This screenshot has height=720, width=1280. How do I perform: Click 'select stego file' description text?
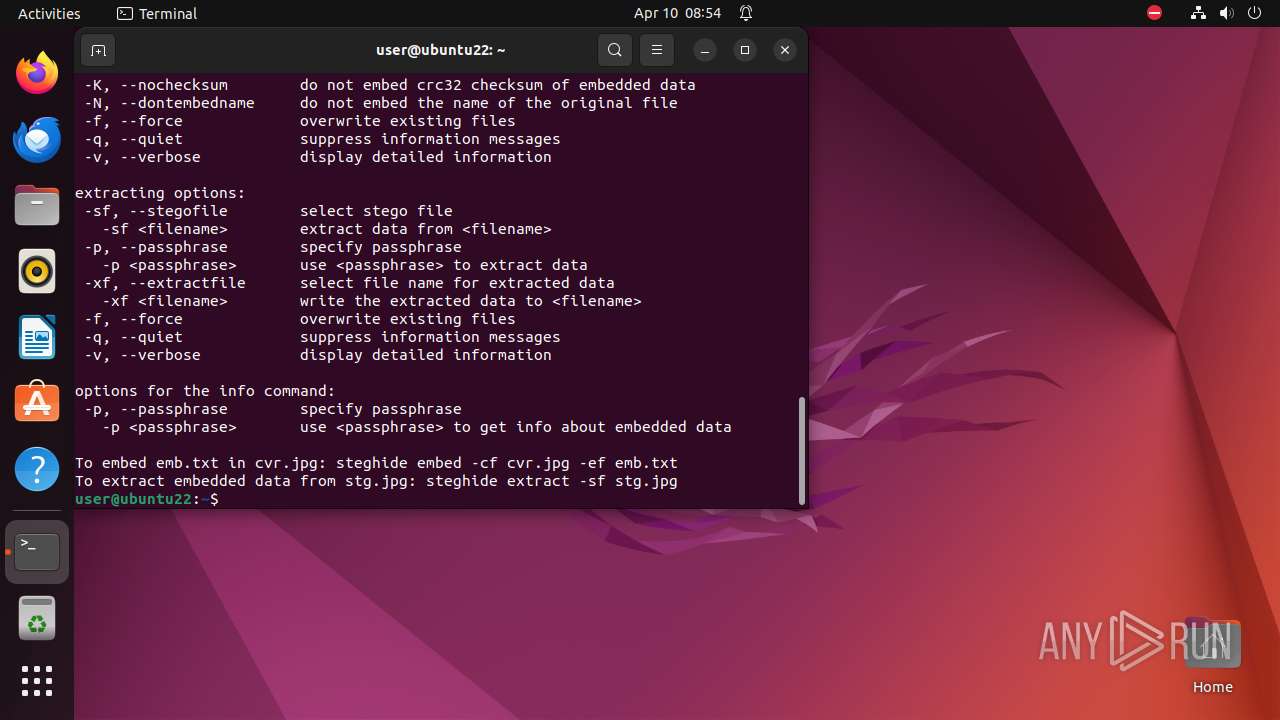pos(376,211)
